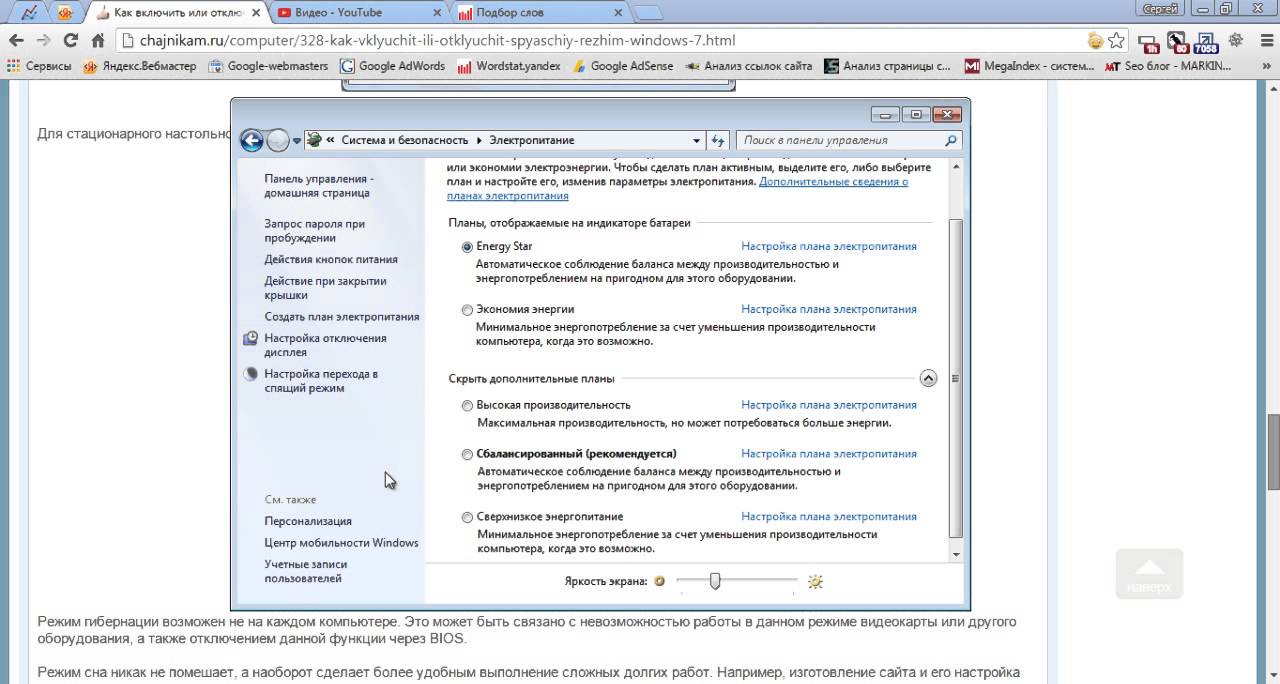Screen dimensions: 1280x684
Task: Open the Wordstat.yandex bookmark
Action: [x=509, y=66]
